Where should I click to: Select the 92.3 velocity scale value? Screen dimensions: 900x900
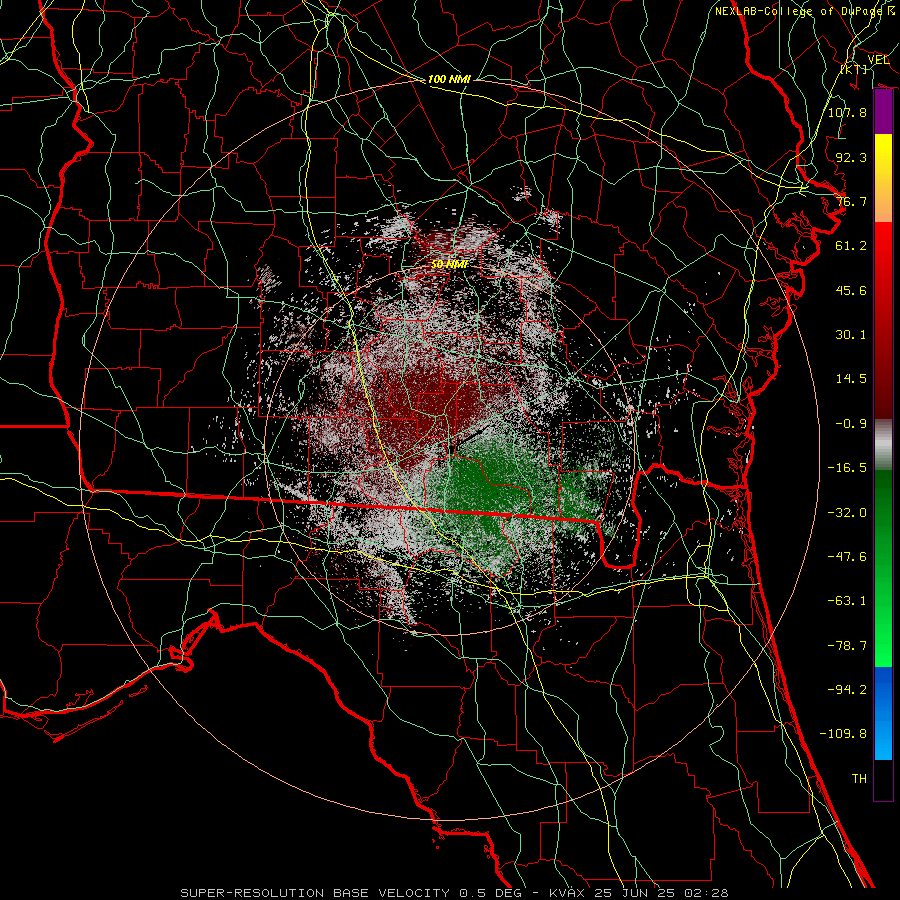coord(851,157)
